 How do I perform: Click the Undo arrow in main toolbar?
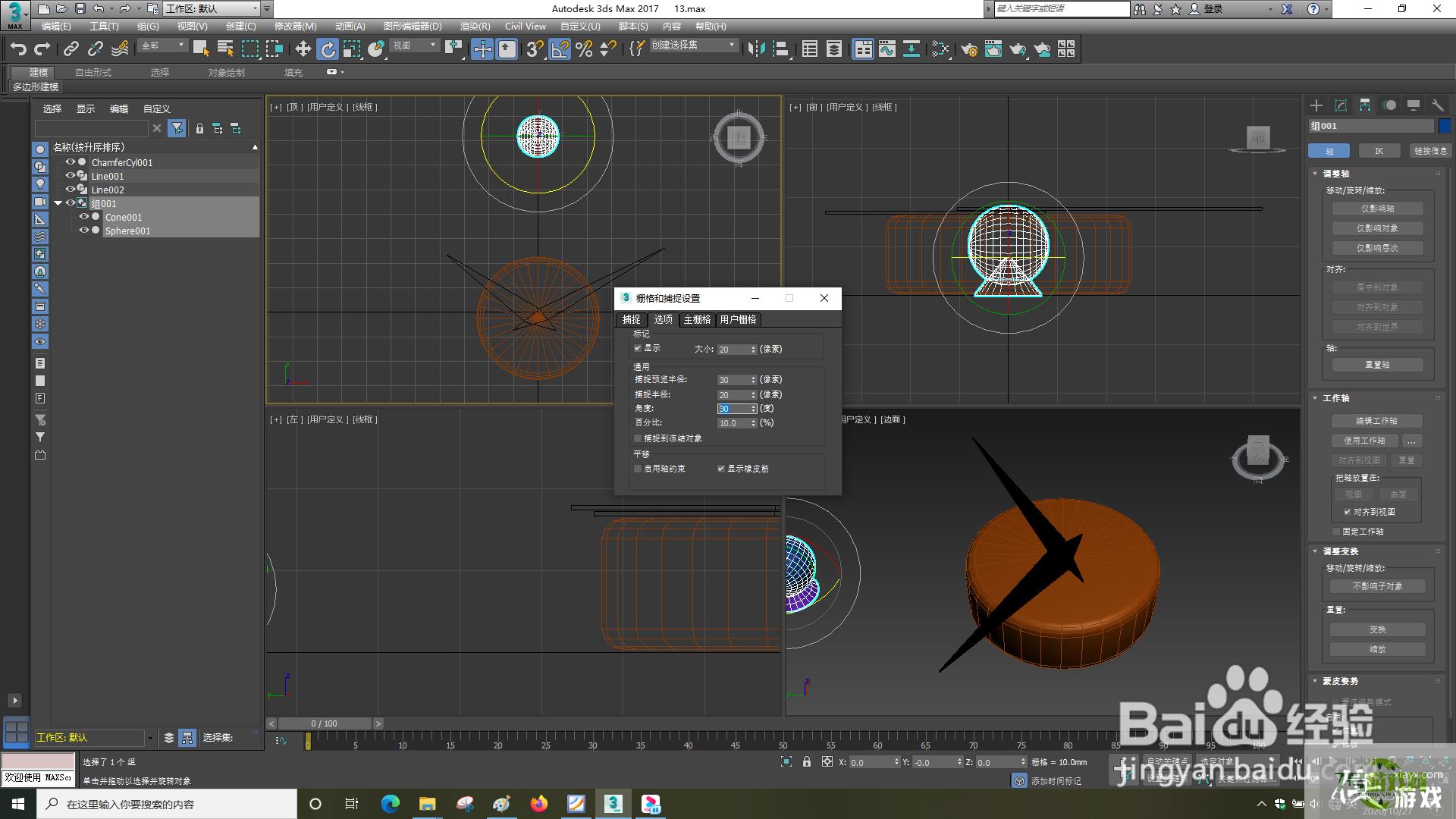pos(18,49)
